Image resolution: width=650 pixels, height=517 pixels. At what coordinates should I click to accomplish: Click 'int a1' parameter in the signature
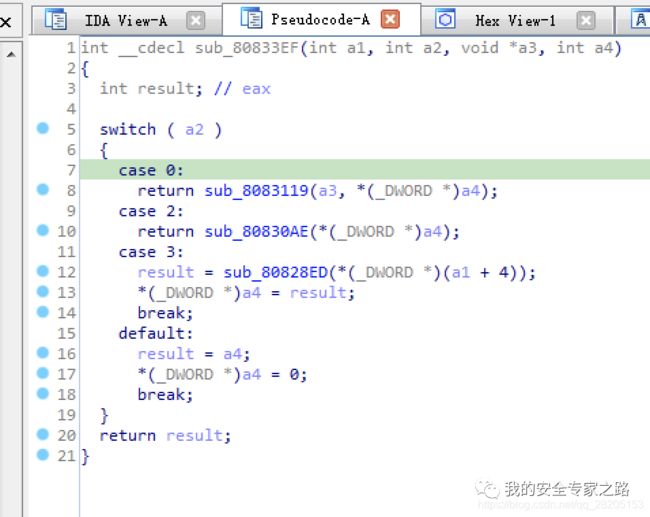point(337,48)
